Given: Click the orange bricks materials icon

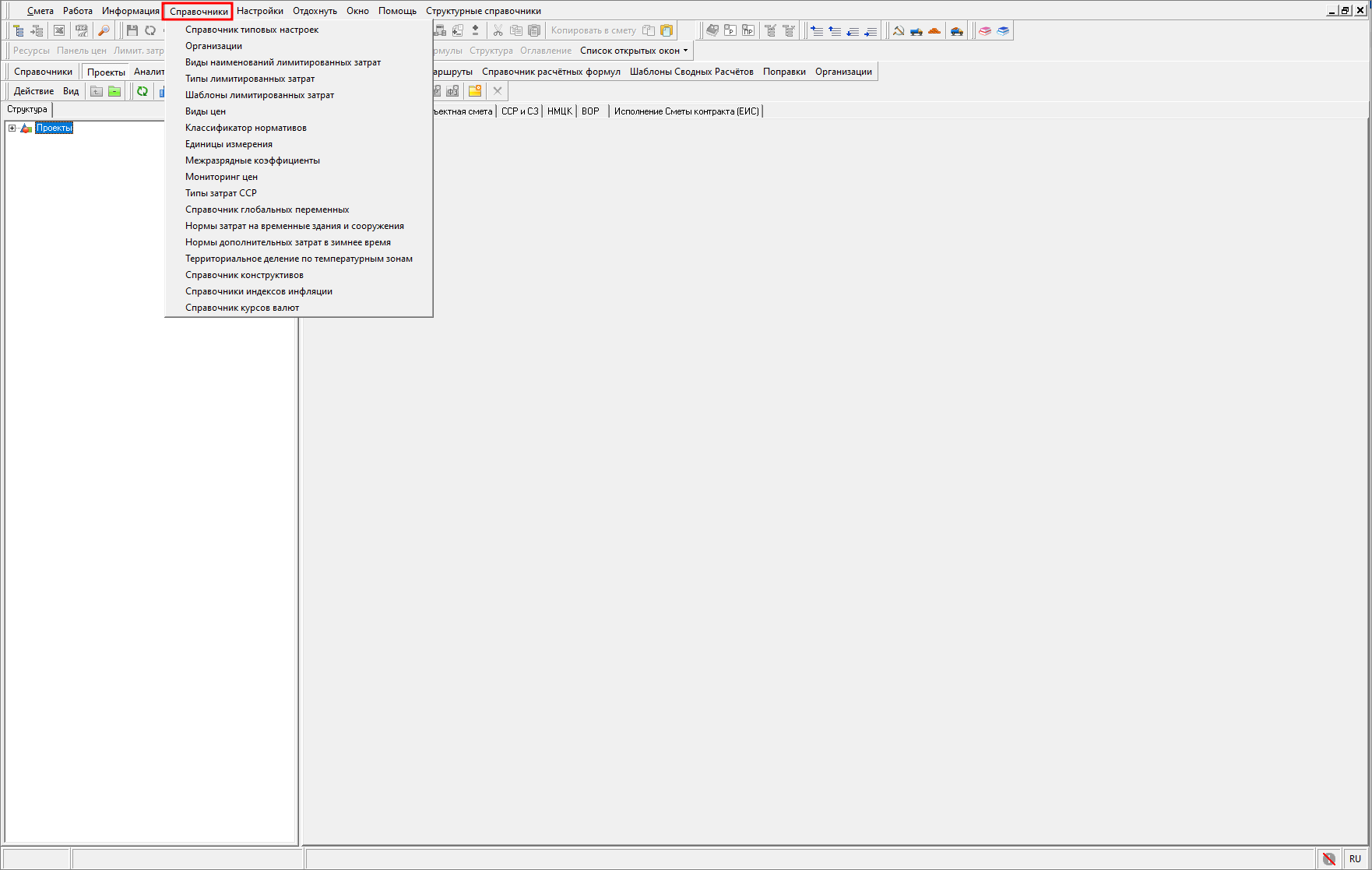Looking at the screenshot, I should click(x=934, y=30).
